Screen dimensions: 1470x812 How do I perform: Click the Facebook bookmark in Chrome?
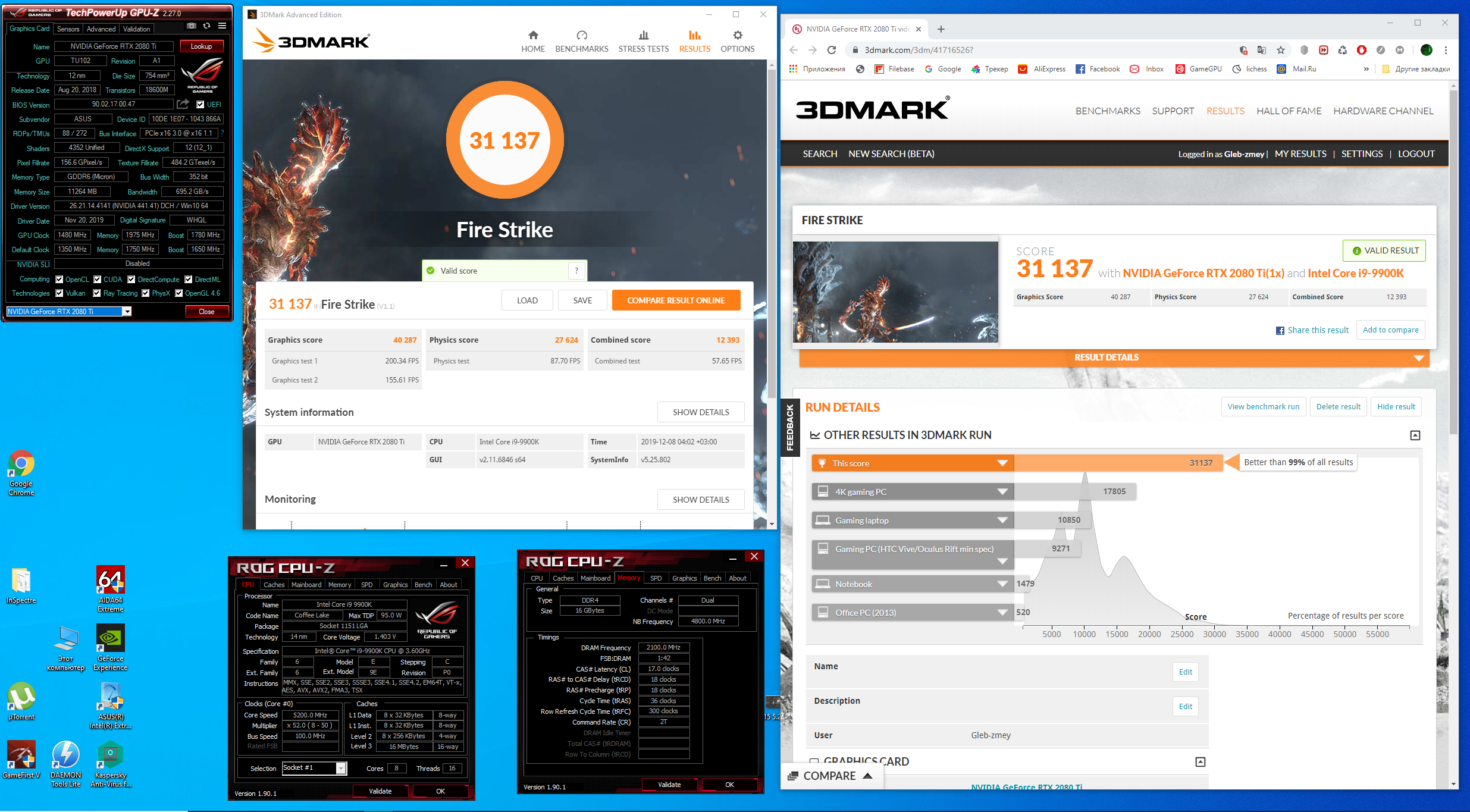pyautogui.click(x=1098, y=69)
